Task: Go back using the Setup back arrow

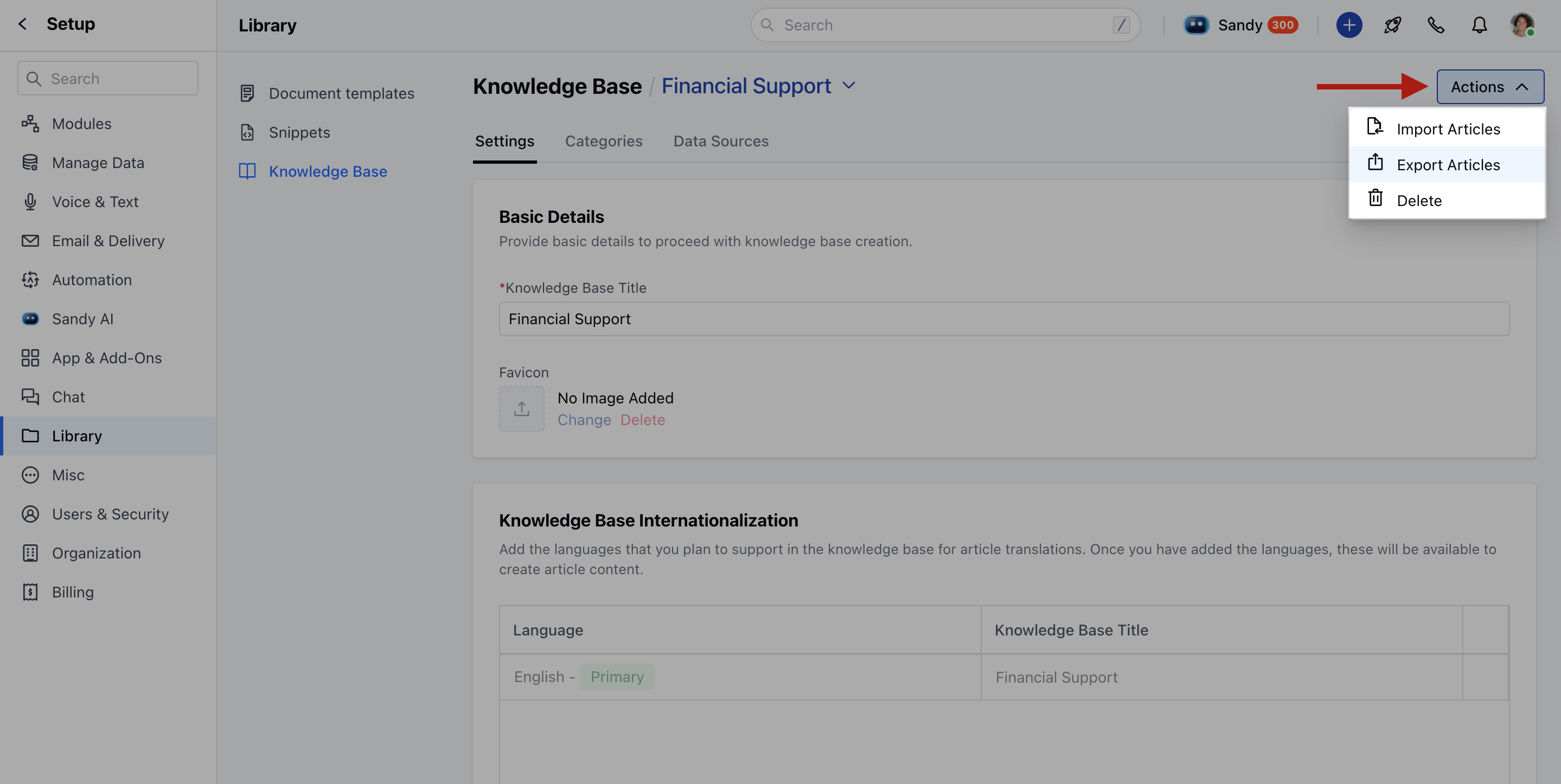Action: click(x=22, y=24)
